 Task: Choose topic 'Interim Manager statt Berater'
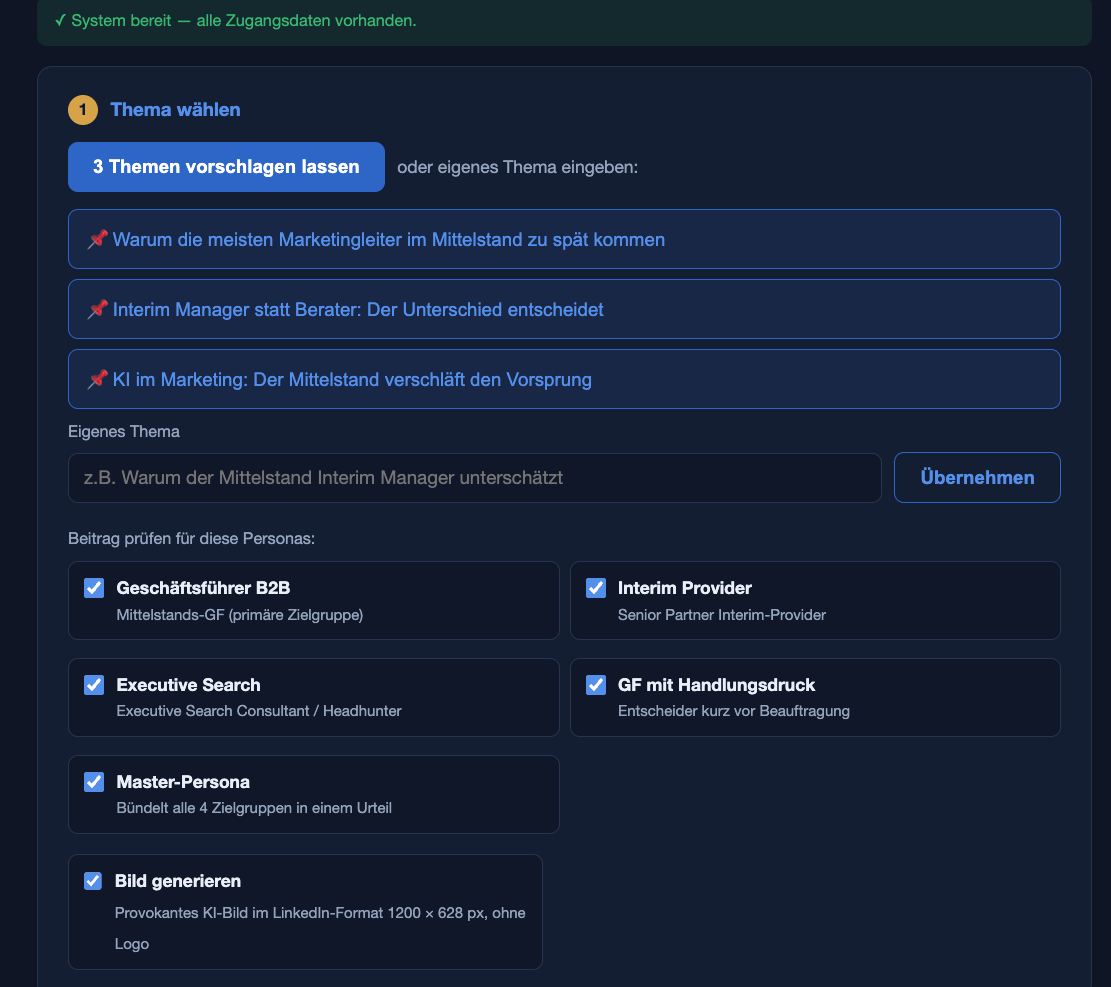point(564,309)
